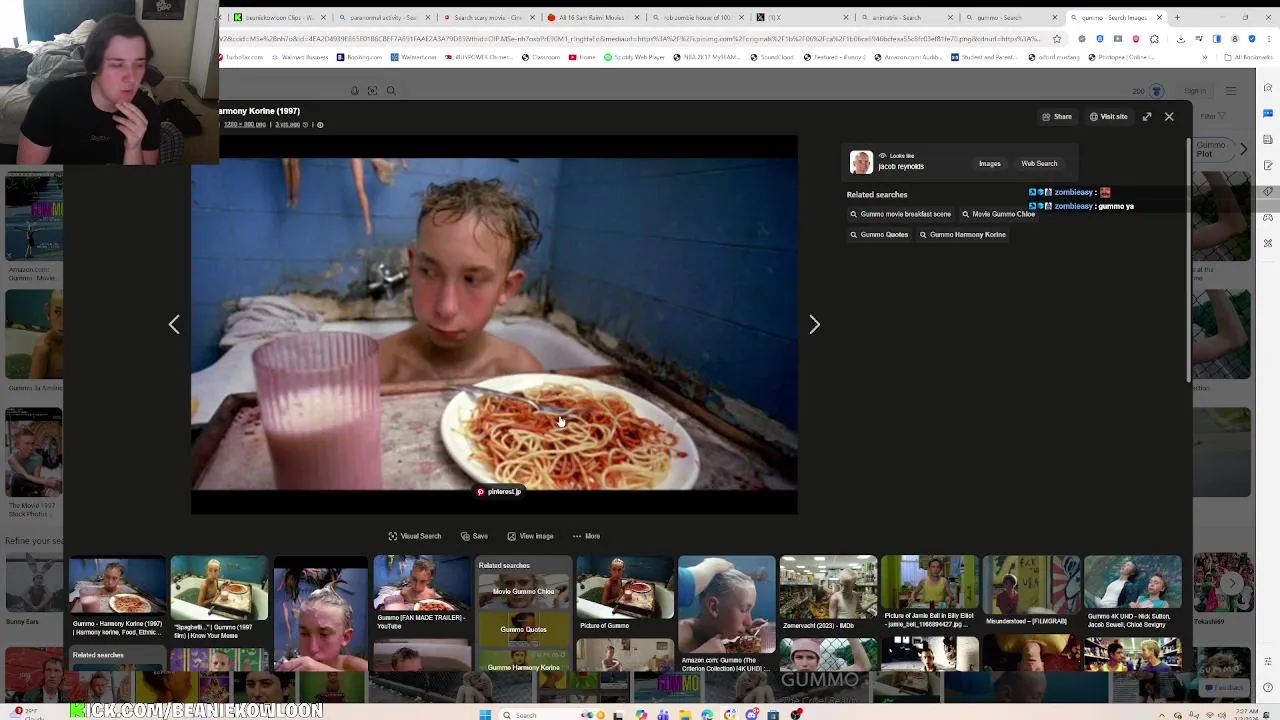
Task: Click the Feedback button
Action: pos(1224,688)
